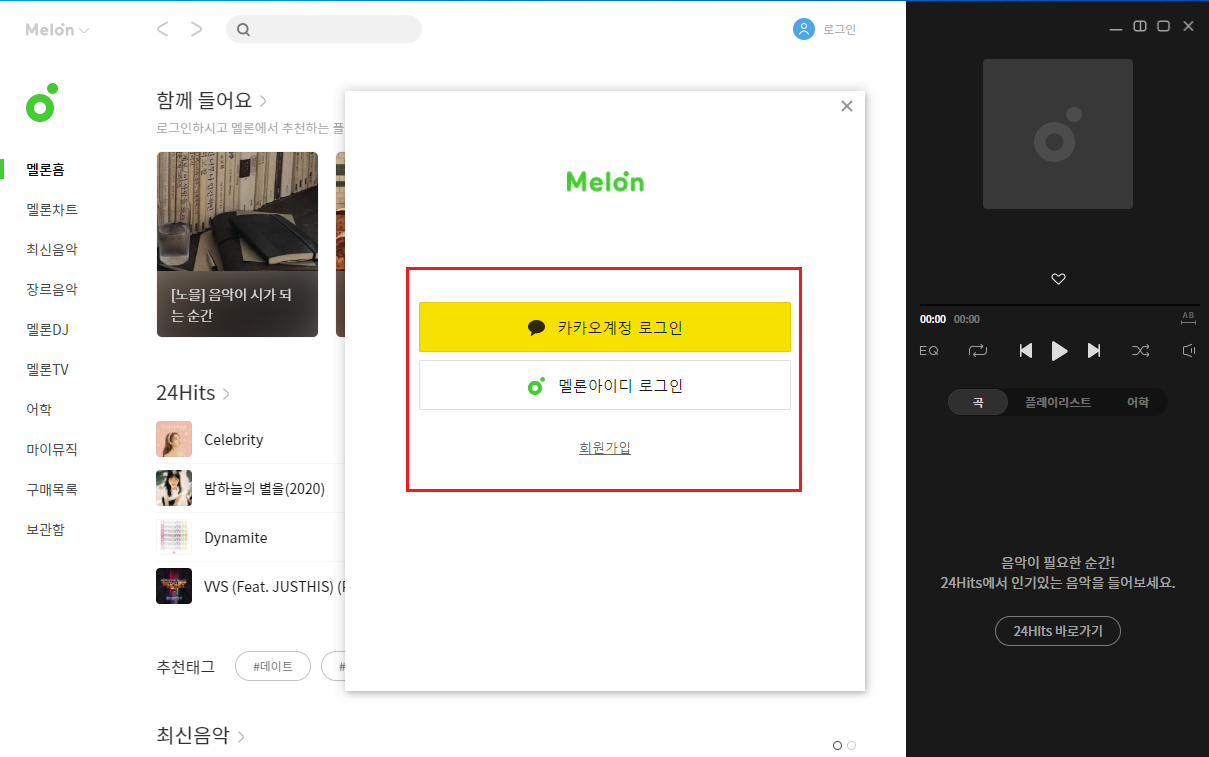Switch player to mini mode icon
The height and width of the screenshot is (757, 1209).
pos(1140,26)
